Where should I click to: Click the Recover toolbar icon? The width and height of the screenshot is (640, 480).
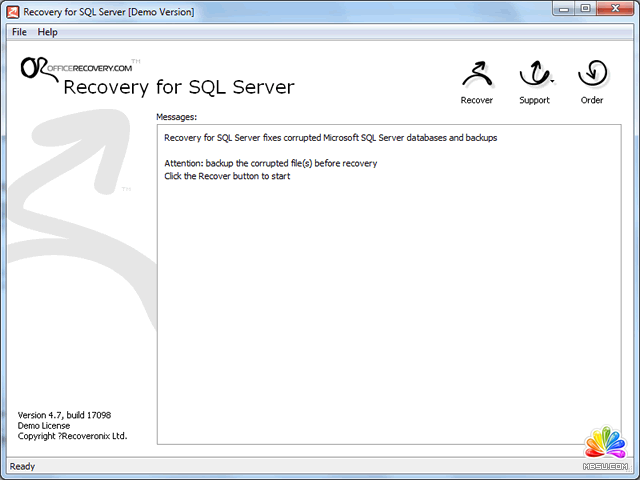(x=476, y=76)
